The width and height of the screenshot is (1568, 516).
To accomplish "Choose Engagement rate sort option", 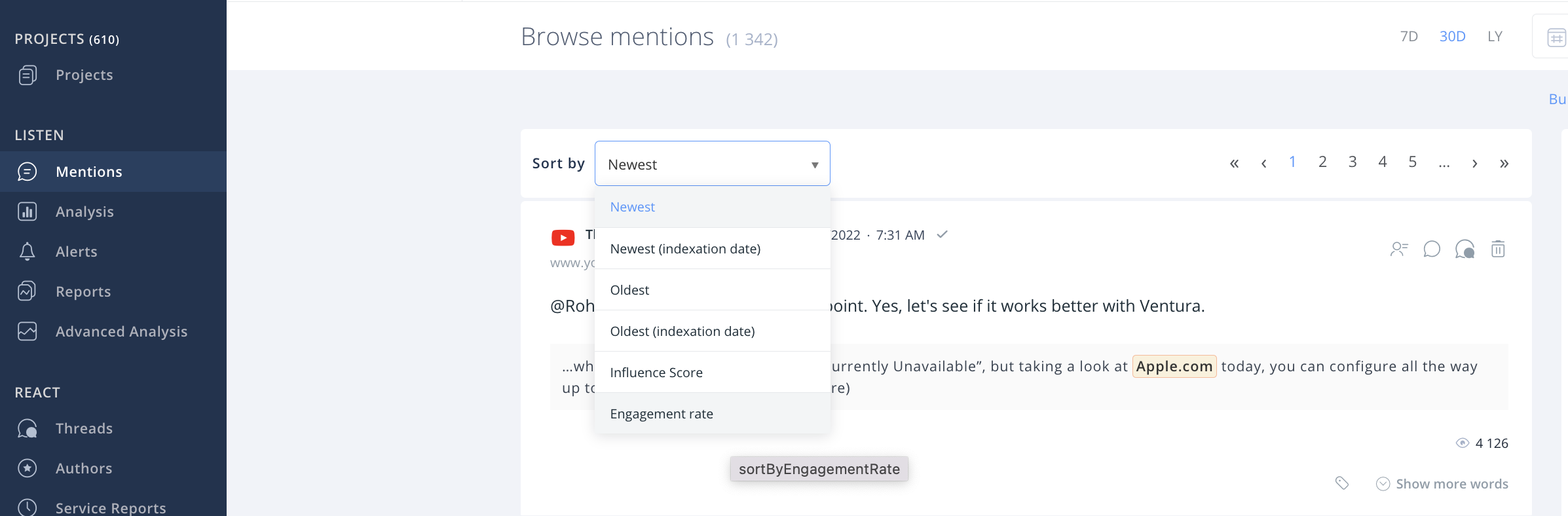I will [x=661, y=414].
